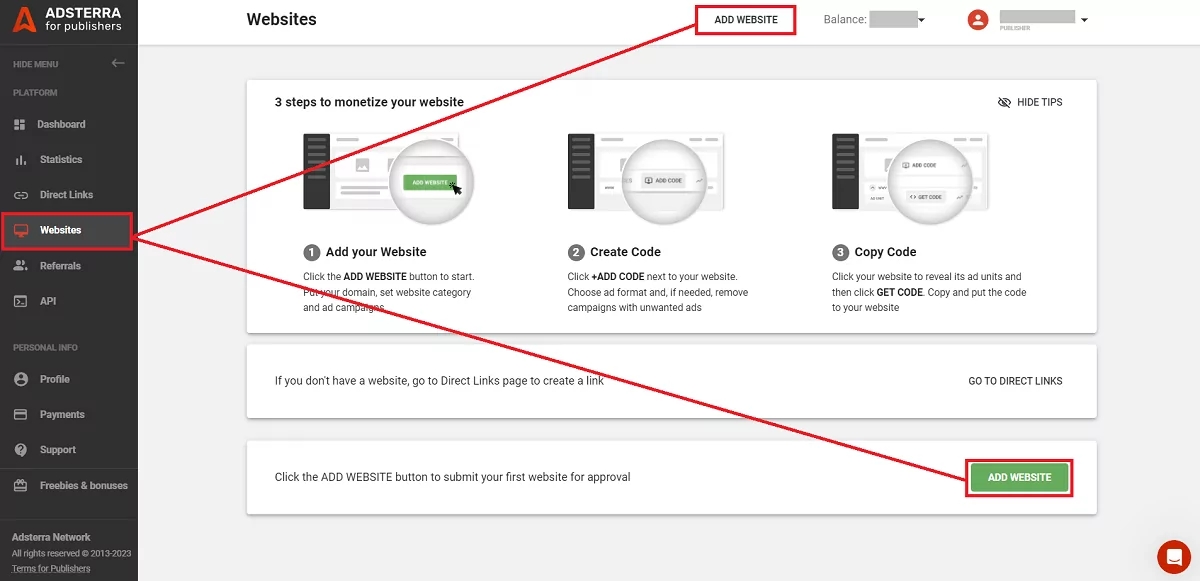Click the Statistics bar chart icon
The image size is (1200, 581).
(x=20, y=160)
